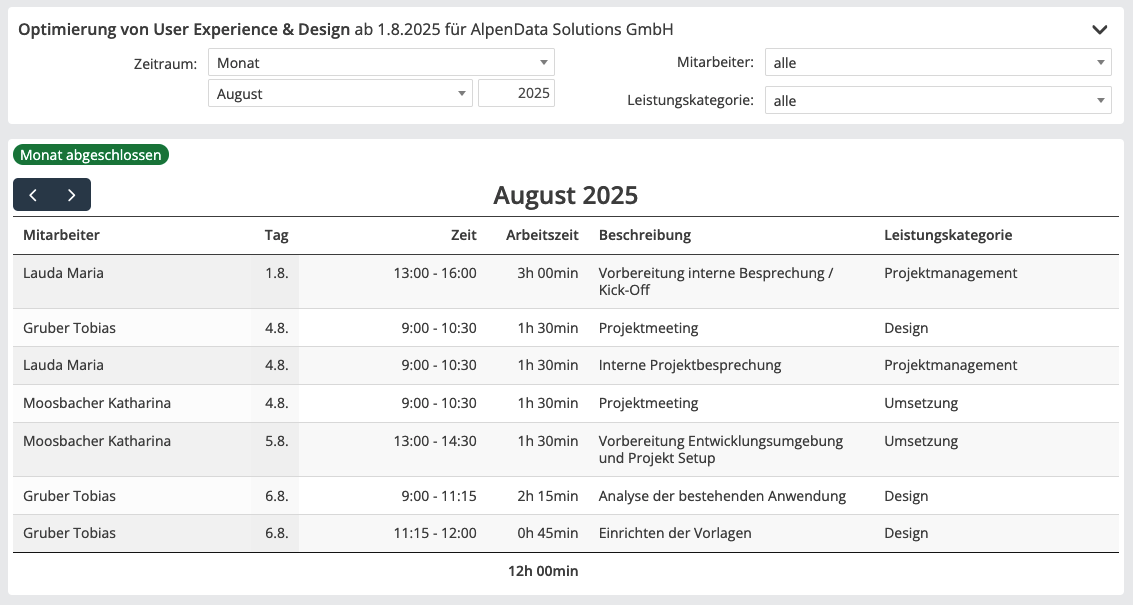The width and height of the screenshot is (1133, 605).
Task: Click the Arbeitszeit column header
Action: tap(542, 235)
